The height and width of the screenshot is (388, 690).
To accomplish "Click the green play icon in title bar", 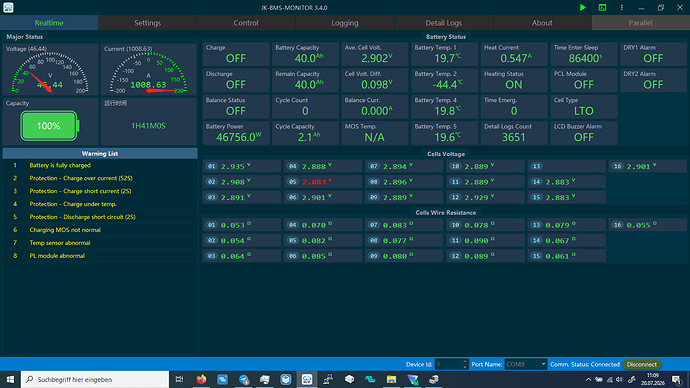I will tap(583, 7).
